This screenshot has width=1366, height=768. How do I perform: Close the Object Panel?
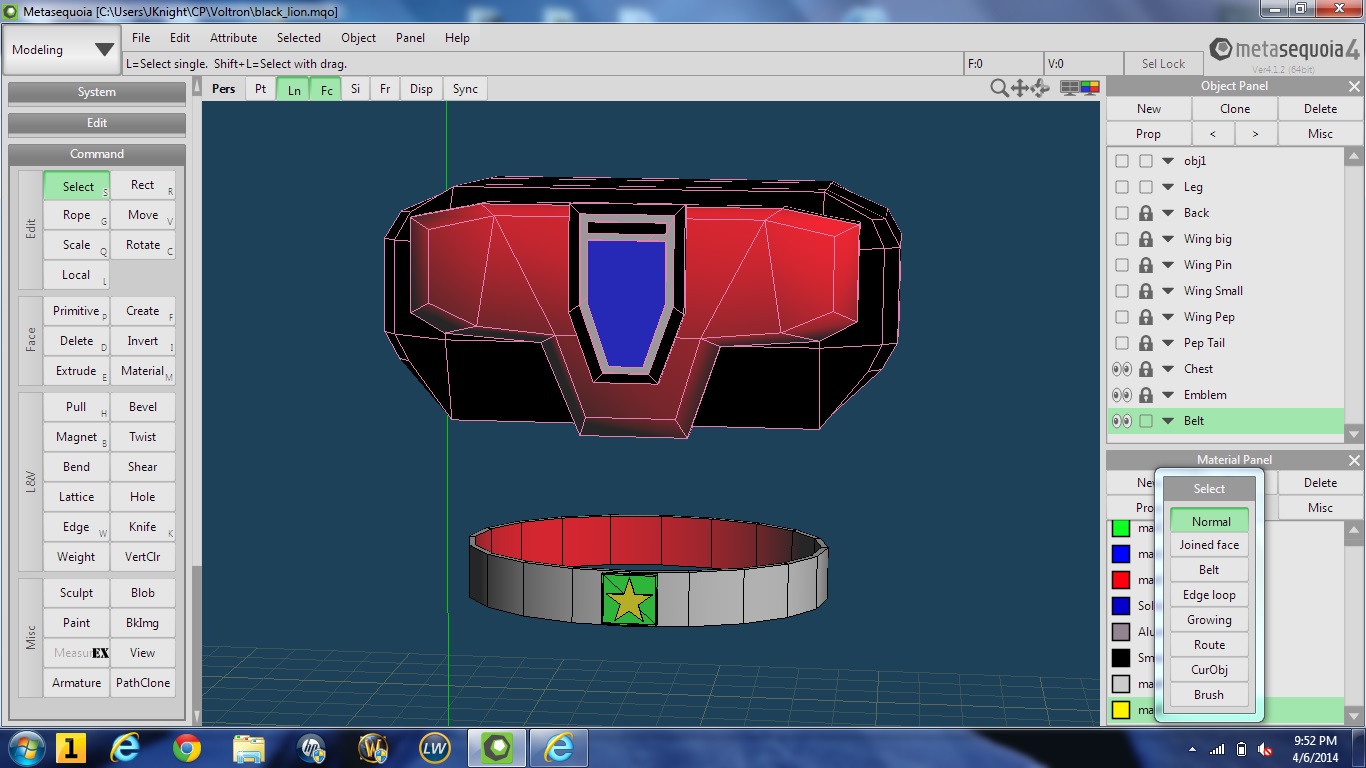[1354, 86]
